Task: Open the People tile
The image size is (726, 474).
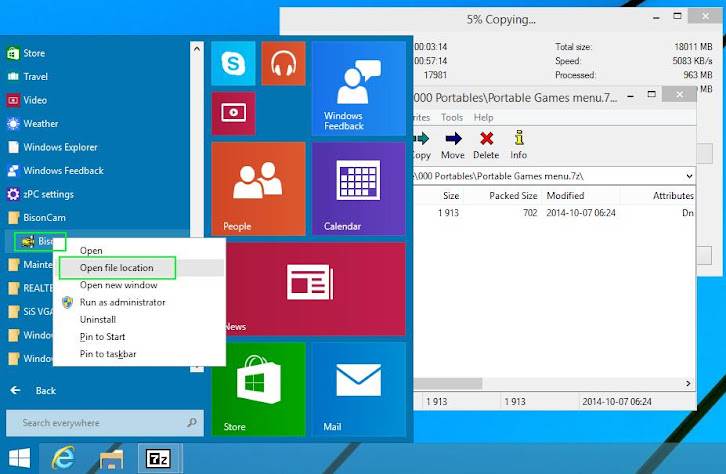Action: coord(258,188)
